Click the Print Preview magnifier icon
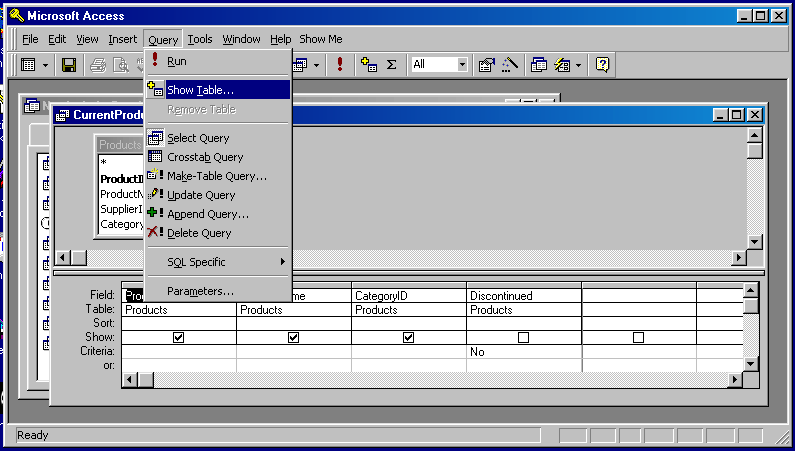795x451 pixels. 121,65
